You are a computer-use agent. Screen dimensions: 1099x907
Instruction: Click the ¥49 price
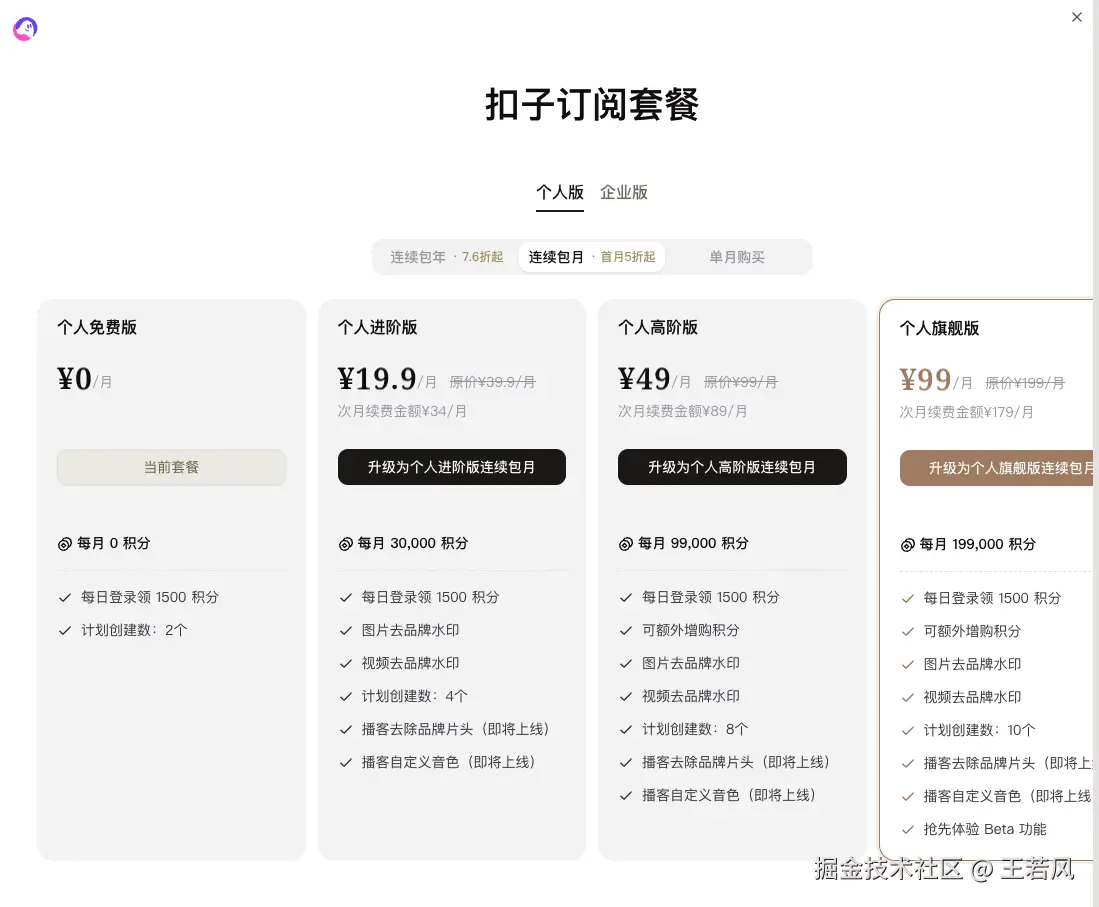[644, 379]
